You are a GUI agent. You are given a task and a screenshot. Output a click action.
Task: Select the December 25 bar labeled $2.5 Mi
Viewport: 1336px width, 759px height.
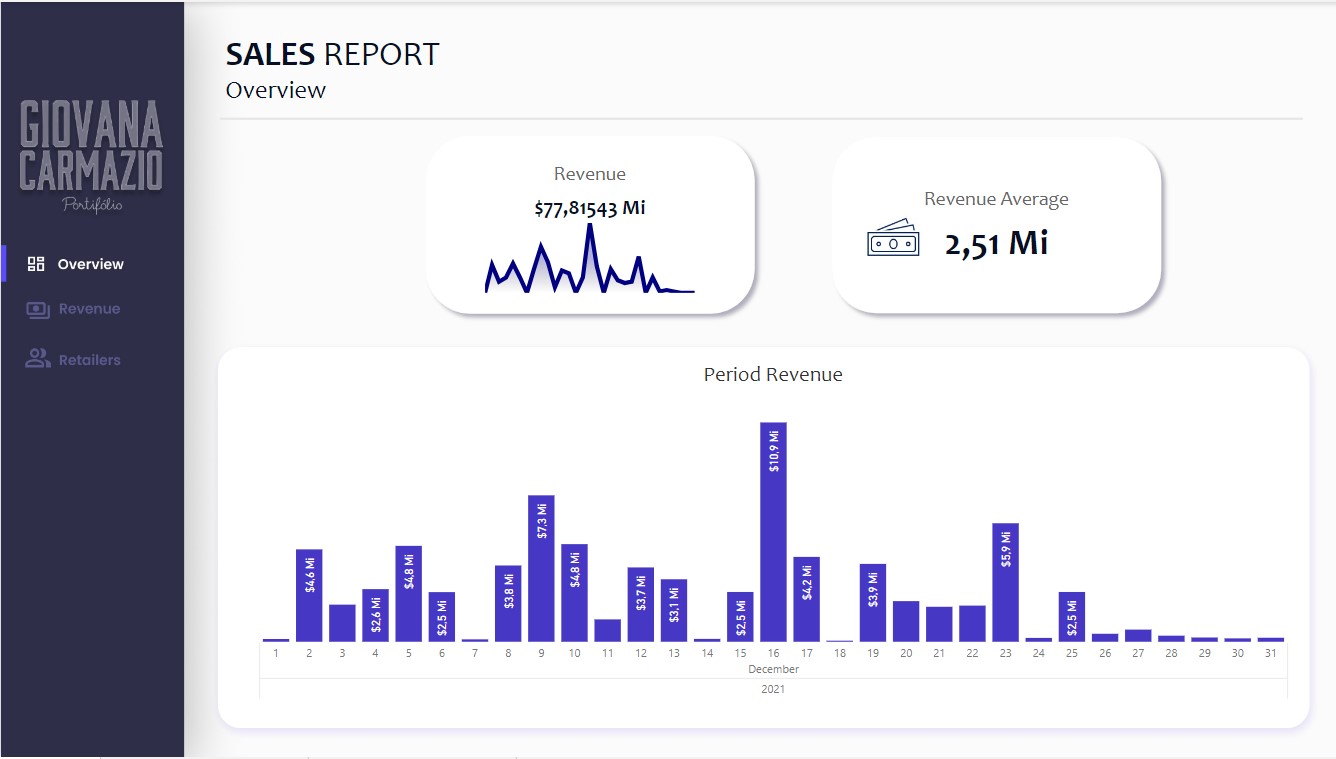pyautogui.click(x=1072, y=617)
